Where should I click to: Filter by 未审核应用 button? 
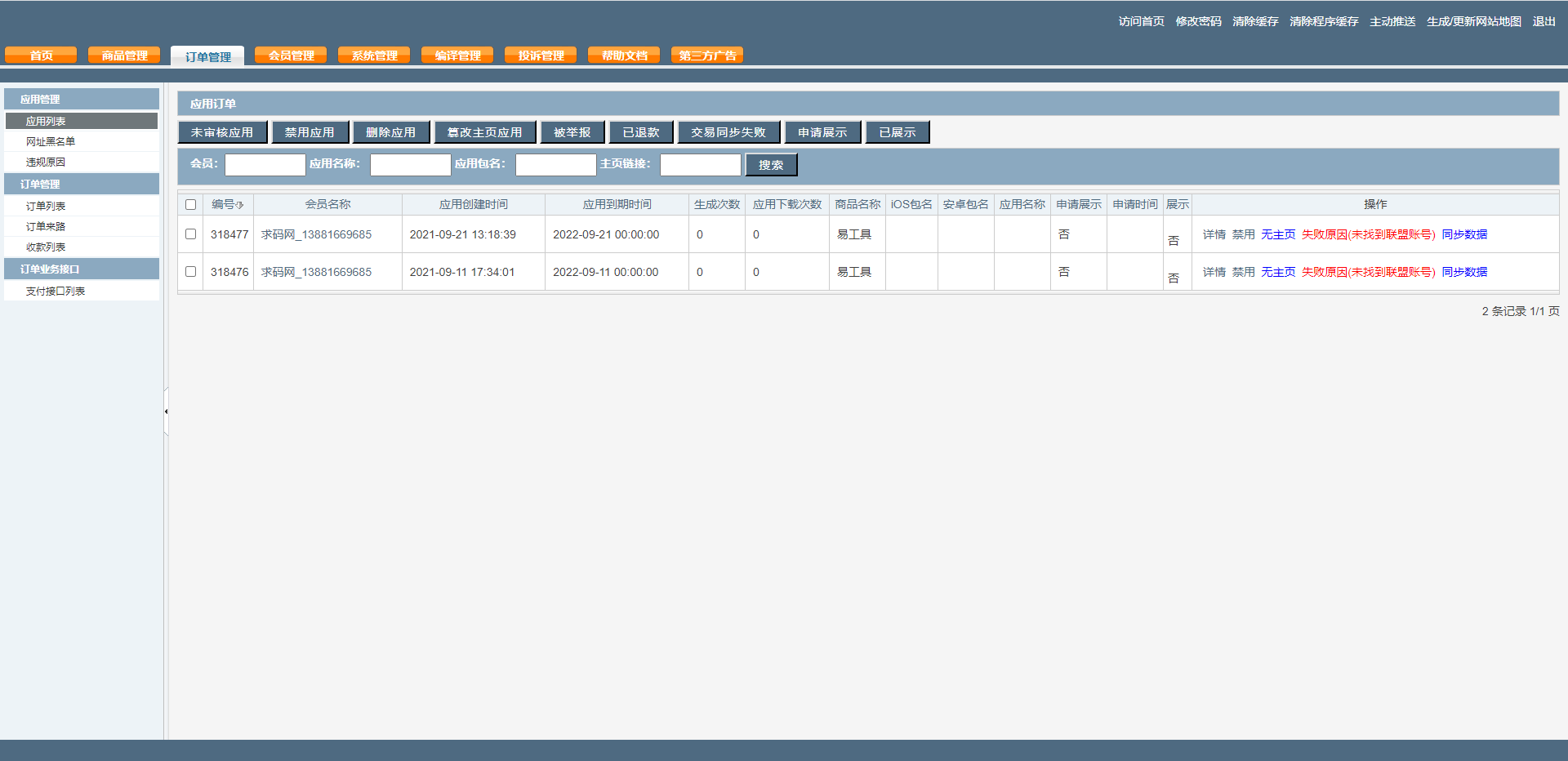(222, 132)
